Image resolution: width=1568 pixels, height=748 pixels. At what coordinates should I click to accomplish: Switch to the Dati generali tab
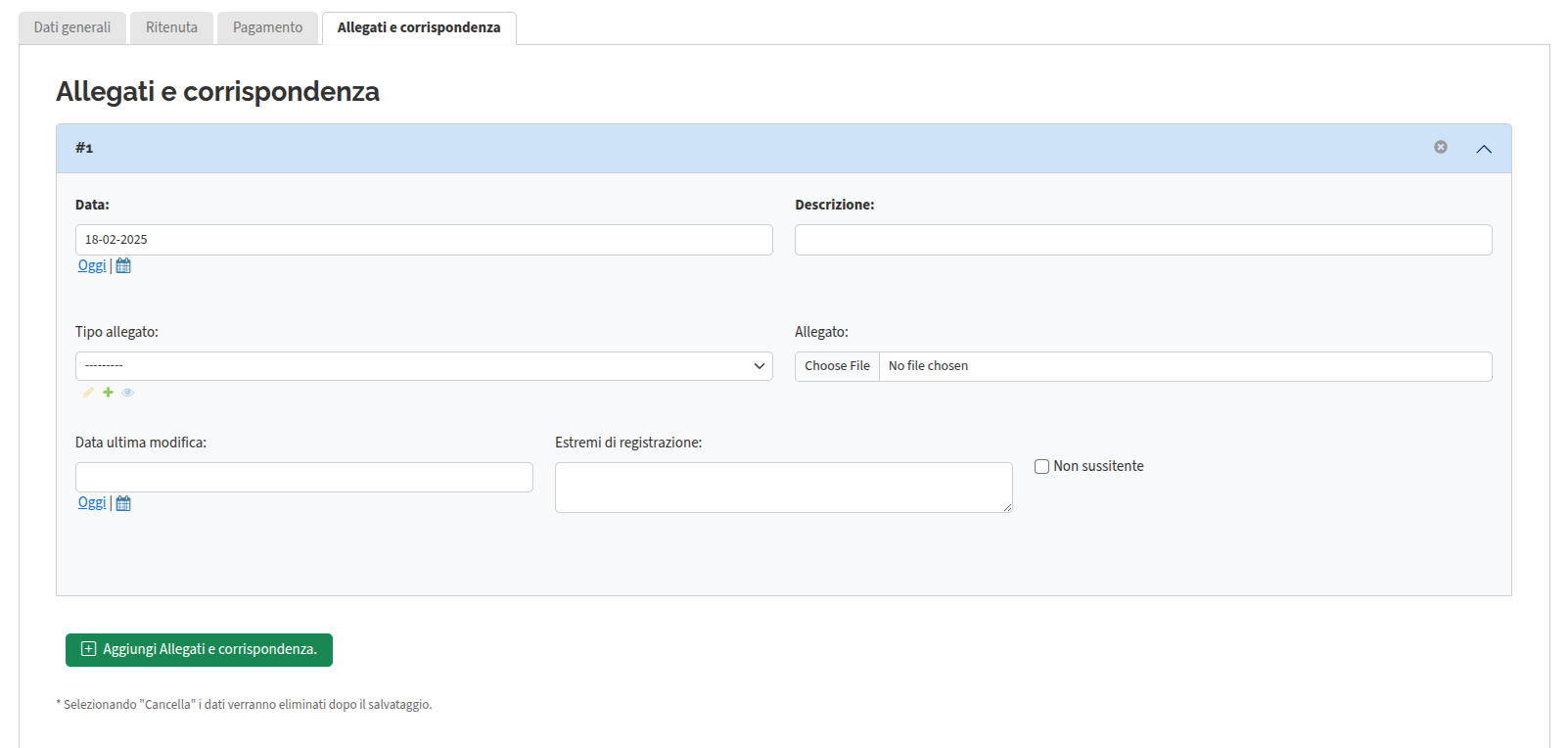tap(72, 27)
